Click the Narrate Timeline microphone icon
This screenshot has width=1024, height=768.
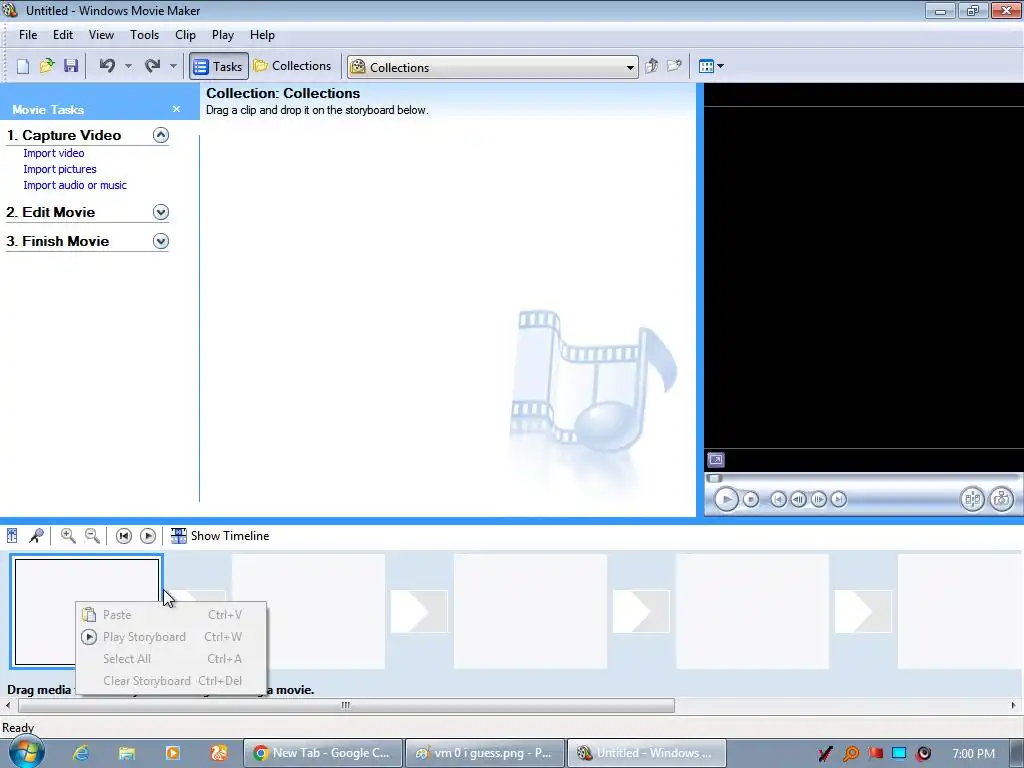pos(36,536)
